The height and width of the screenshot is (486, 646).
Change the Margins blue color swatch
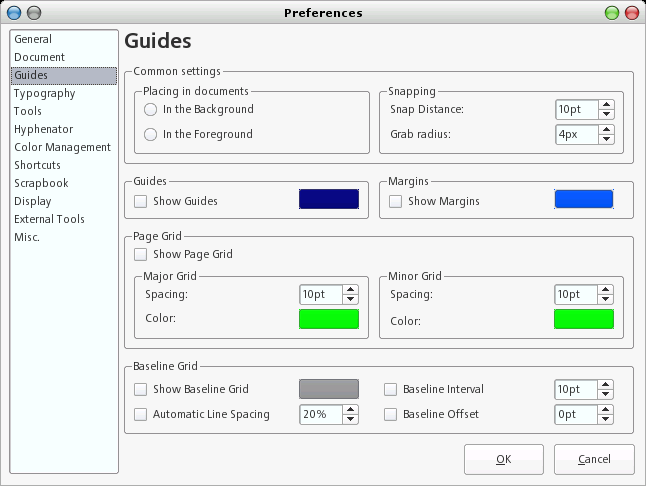(x=584, y=199)
